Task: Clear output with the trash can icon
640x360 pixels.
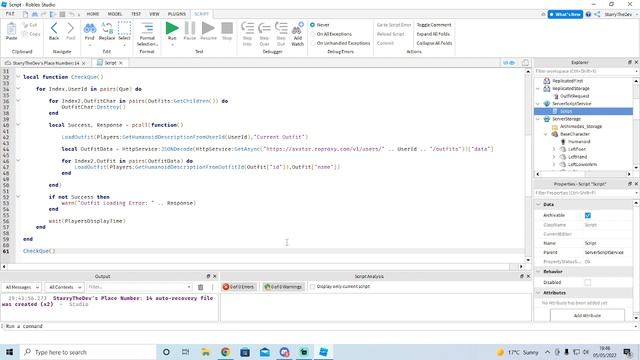Action: click(200, 287)
